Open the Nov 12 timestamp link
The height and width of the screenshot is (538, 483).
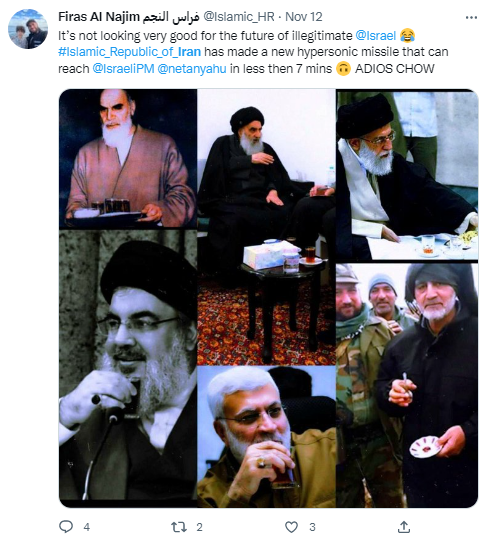coord(304,17)
